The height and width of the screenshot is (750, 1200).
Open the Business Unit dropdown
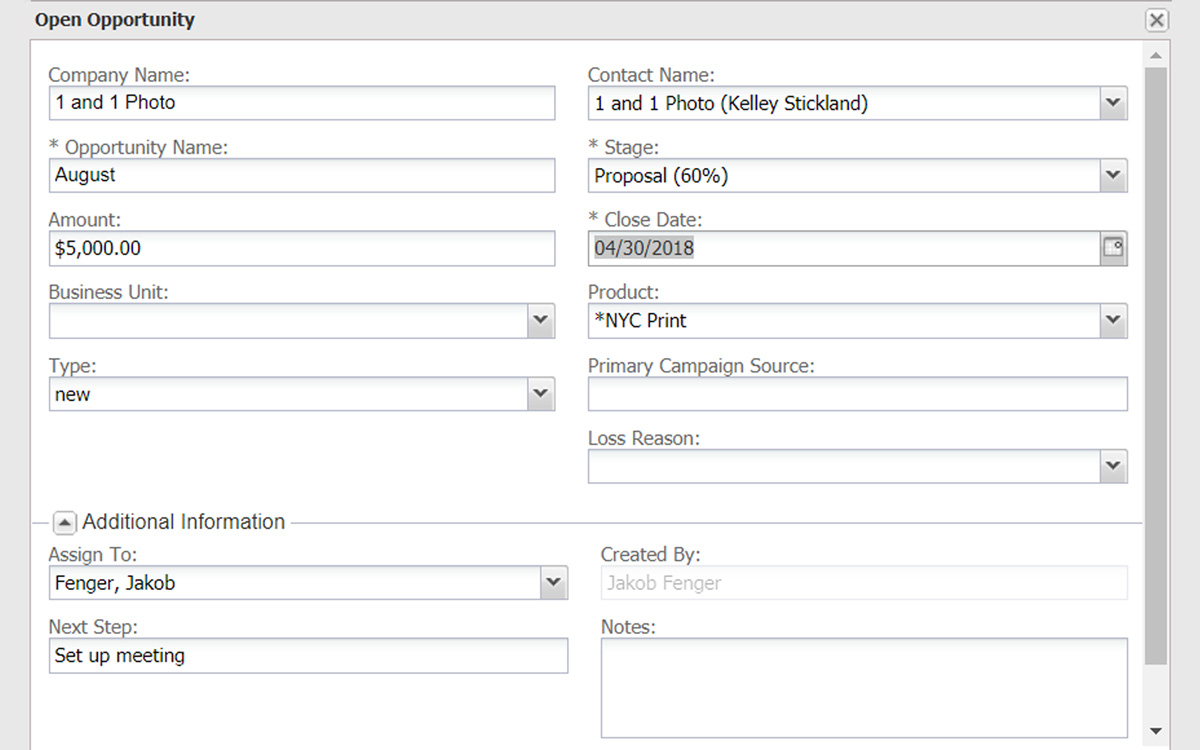[540, 321]
